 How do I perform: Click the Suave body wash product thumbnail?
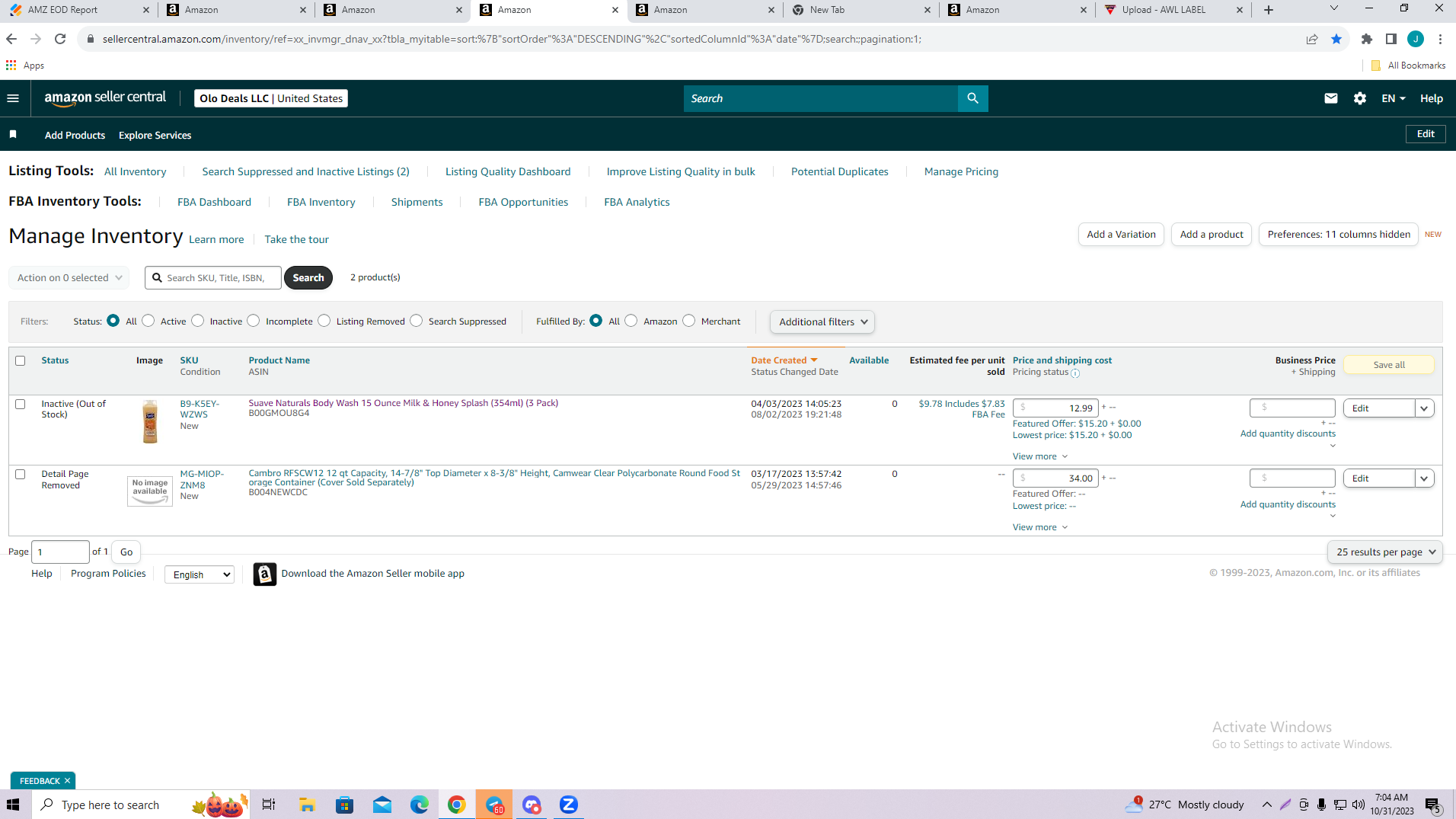coord(150,421)
